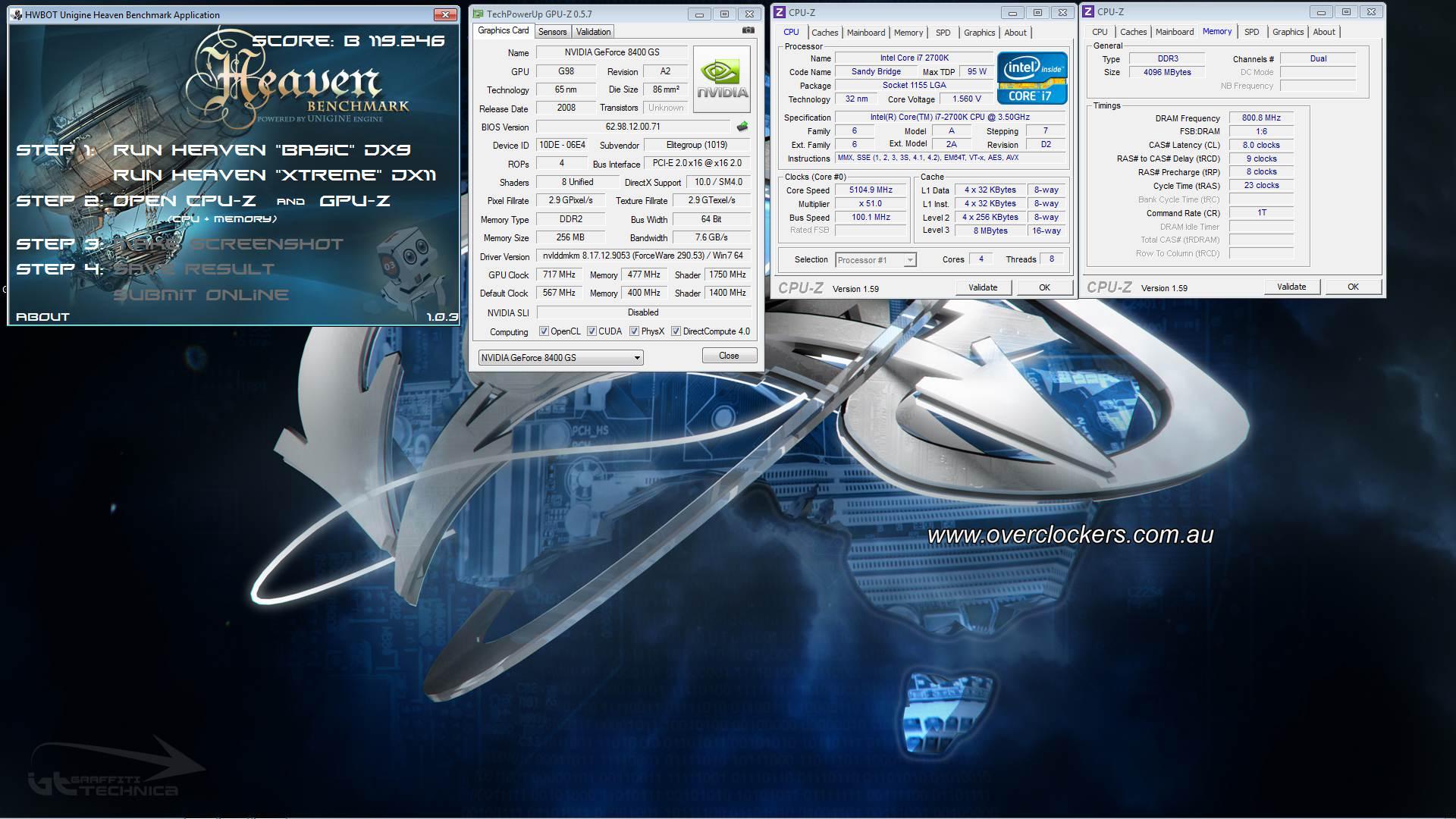
Task: Click GPU-Z link in Heaven step 2
Action: 355,201
